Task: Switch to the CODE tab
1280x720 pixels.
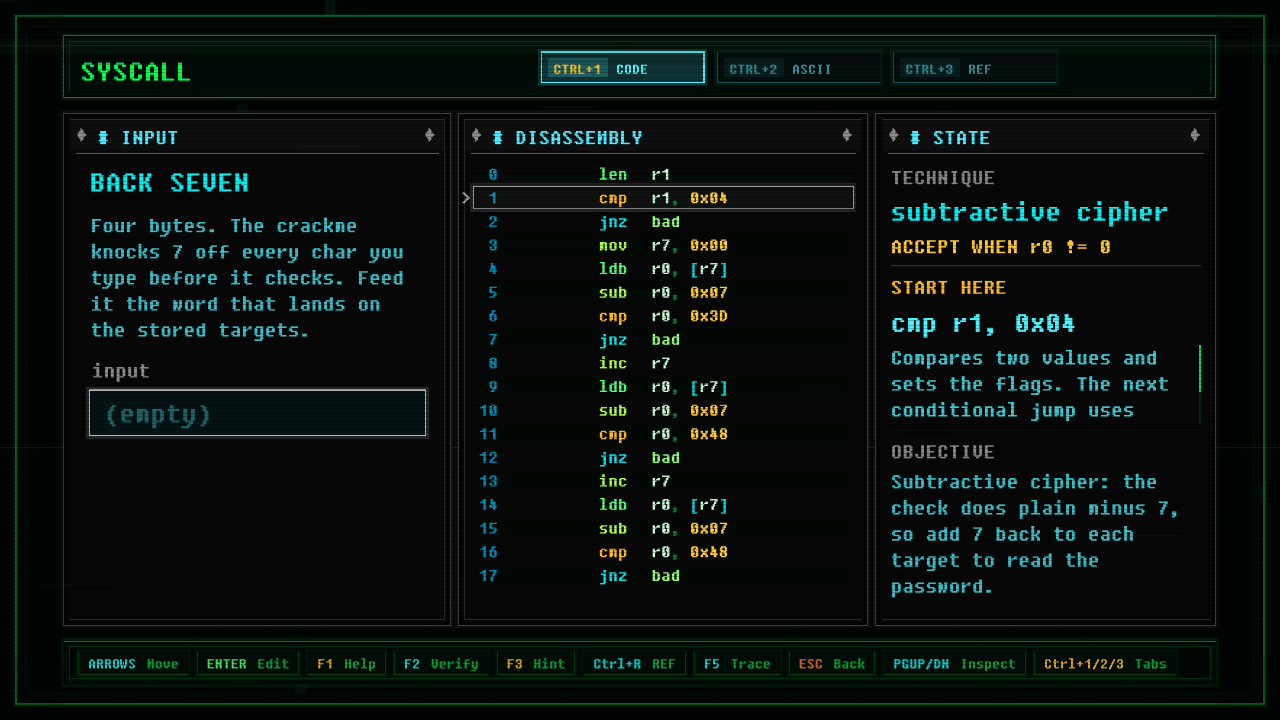Action: pyautogui.click(x=622, y=68)
